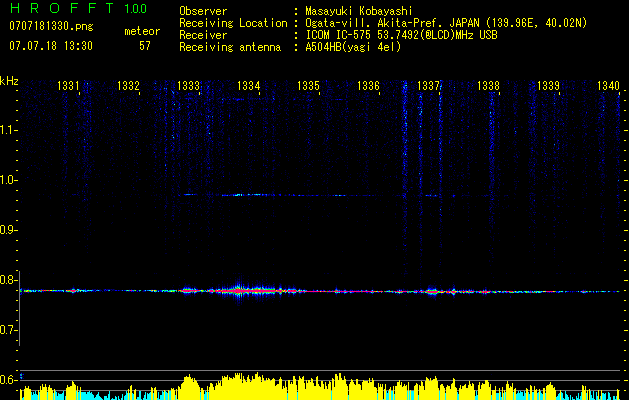Screen dimensions: 629x400
Task: Click the Receiving Location label
Action: [233, 23]
